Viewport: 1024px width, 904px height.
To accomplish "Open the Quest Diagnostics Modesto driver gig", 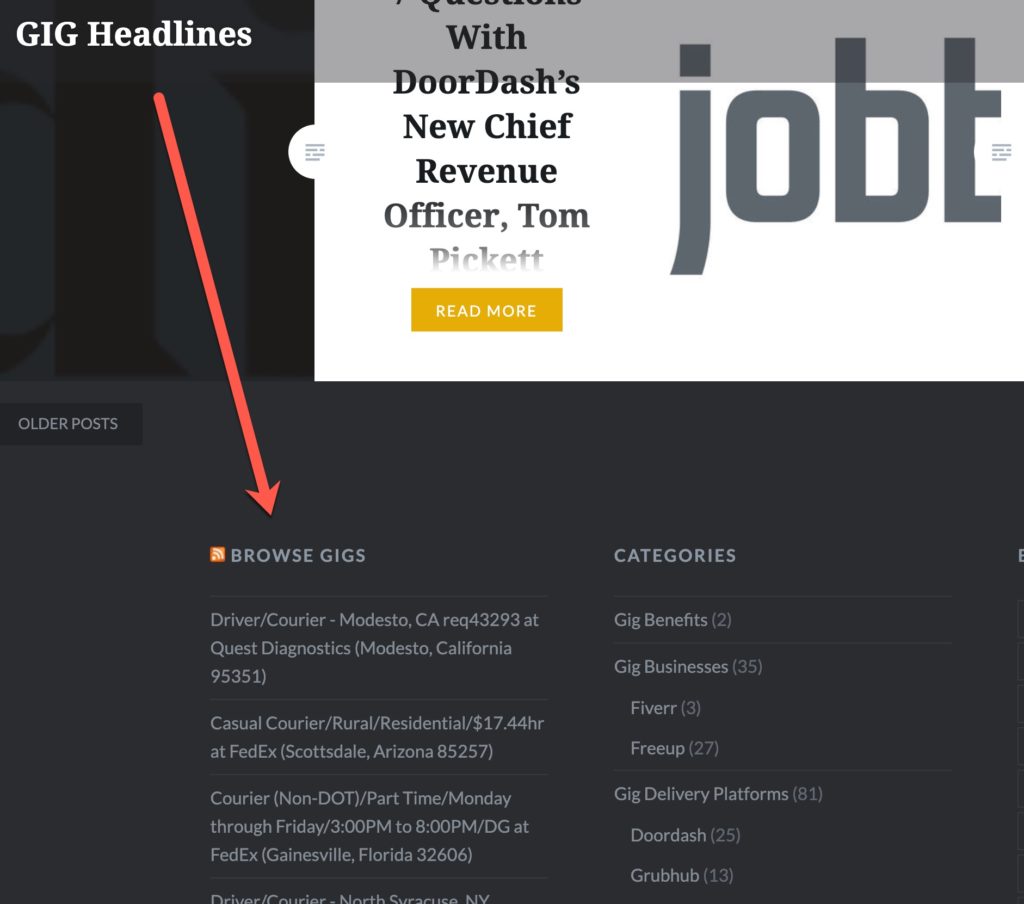I will pos(374,647).
